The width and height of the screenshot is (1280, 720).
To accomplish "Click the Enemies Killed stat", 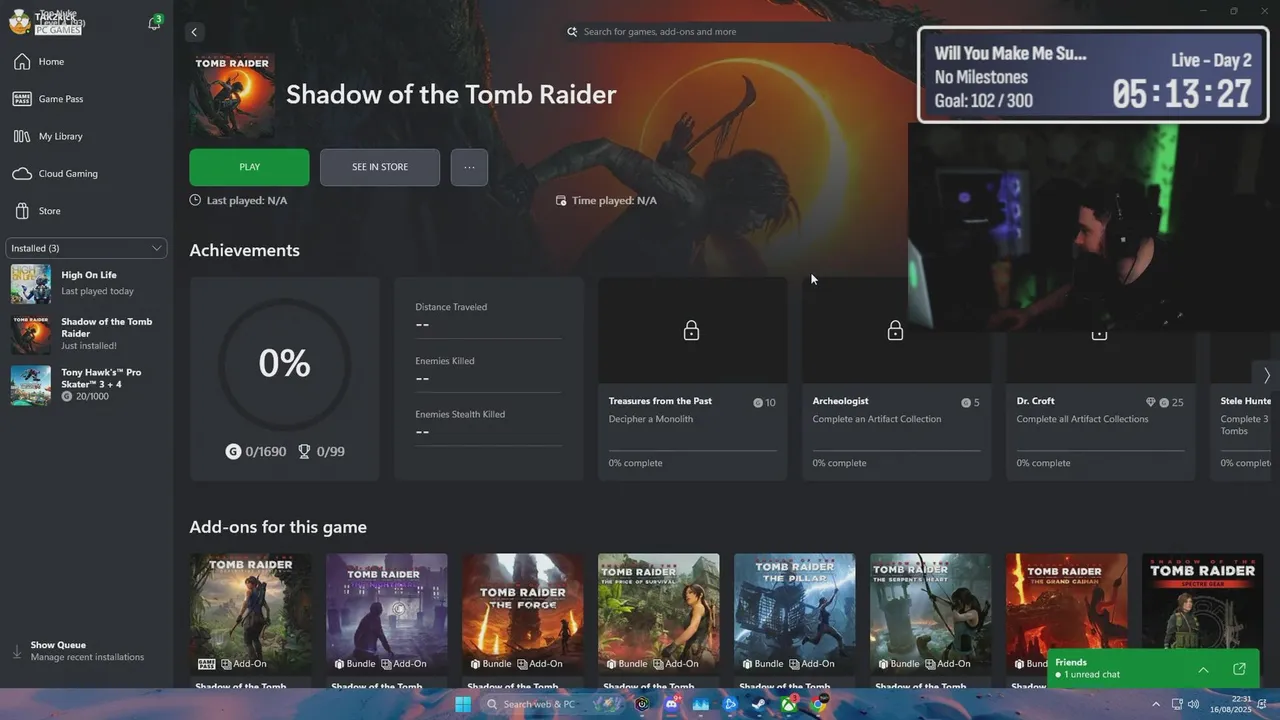I will tap(488, 370).
